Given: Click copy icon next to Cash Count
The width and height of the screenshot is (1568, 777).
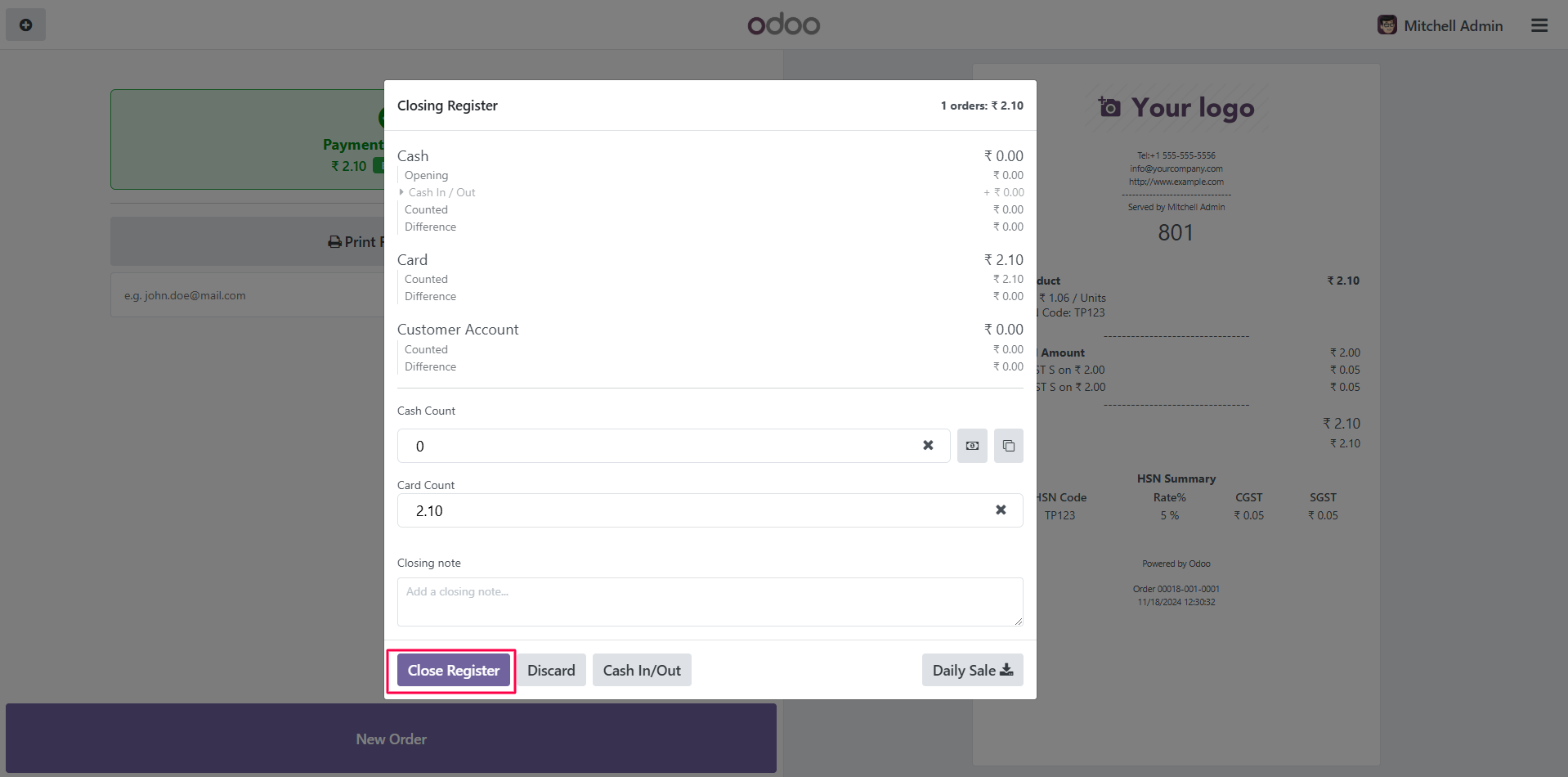Looking at the screenshot, I should (x=1009, y=446).
